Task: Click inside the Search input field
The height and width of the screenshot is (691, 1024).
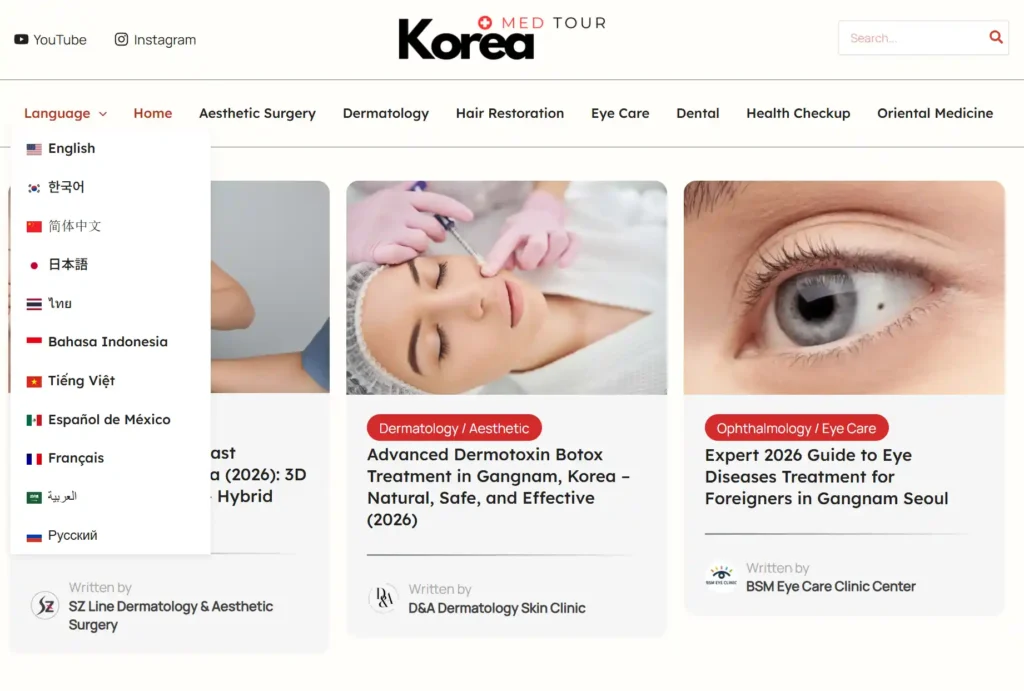Action: (910, 37)
